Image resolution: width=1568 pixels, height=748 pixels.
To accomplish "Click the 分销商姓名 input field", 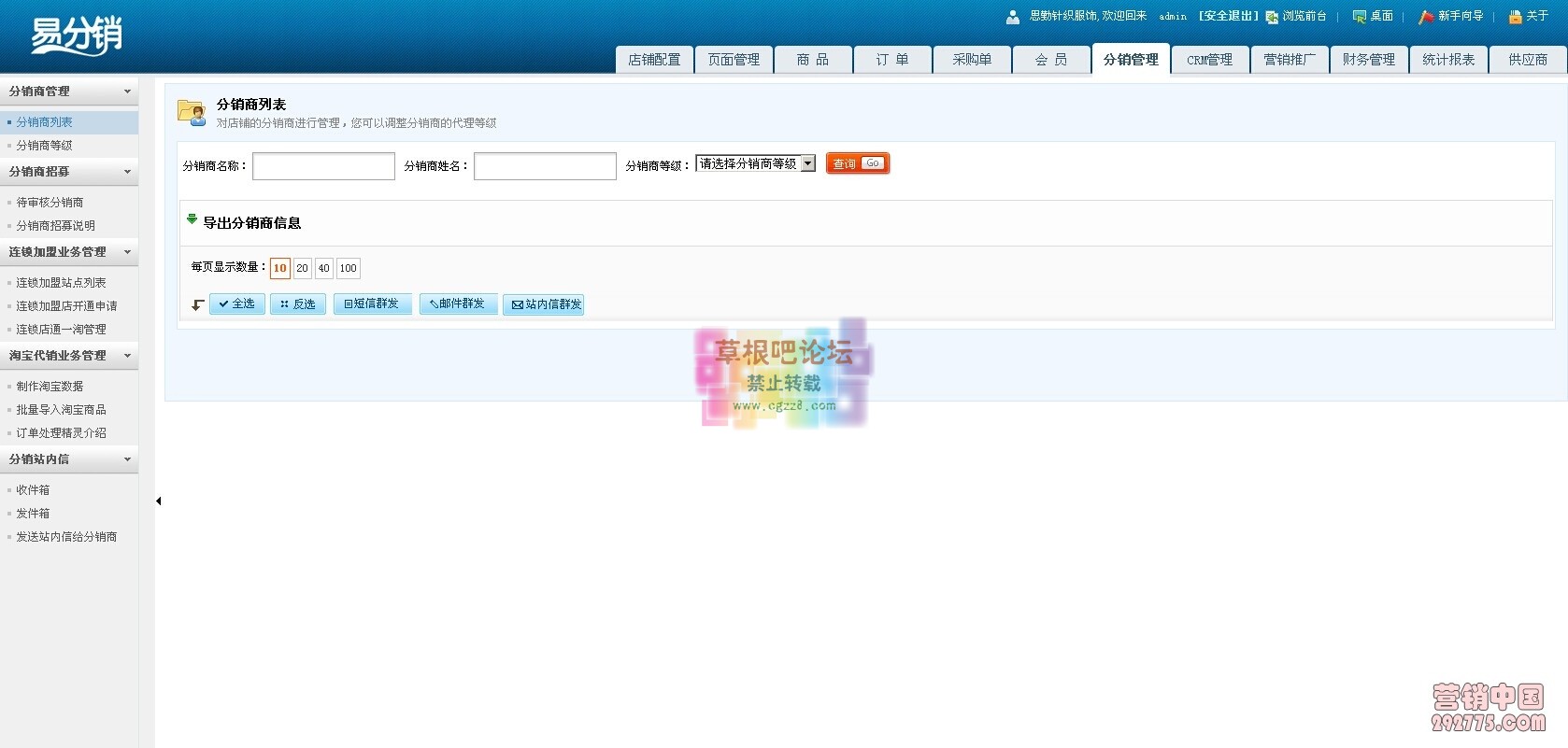I will pyautogui.click(x=545, y=166).
